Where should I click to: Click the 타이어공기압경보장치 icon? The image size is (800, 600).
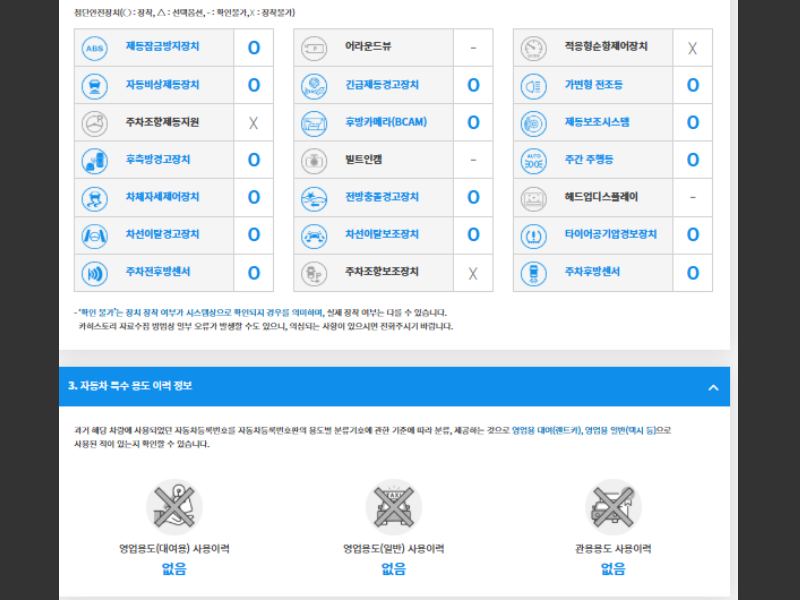tap(534, 235)
